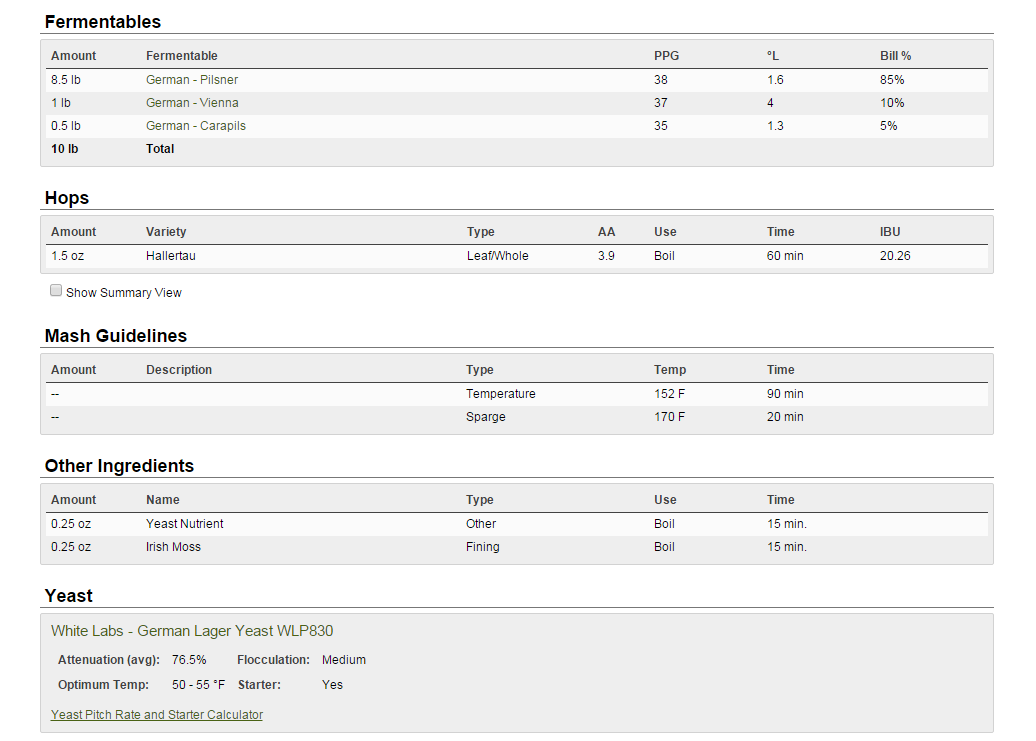This screenshot has height=741, width=1036.
Task: Click the Fermentables section heading
Action: click(x=103, y=22)
